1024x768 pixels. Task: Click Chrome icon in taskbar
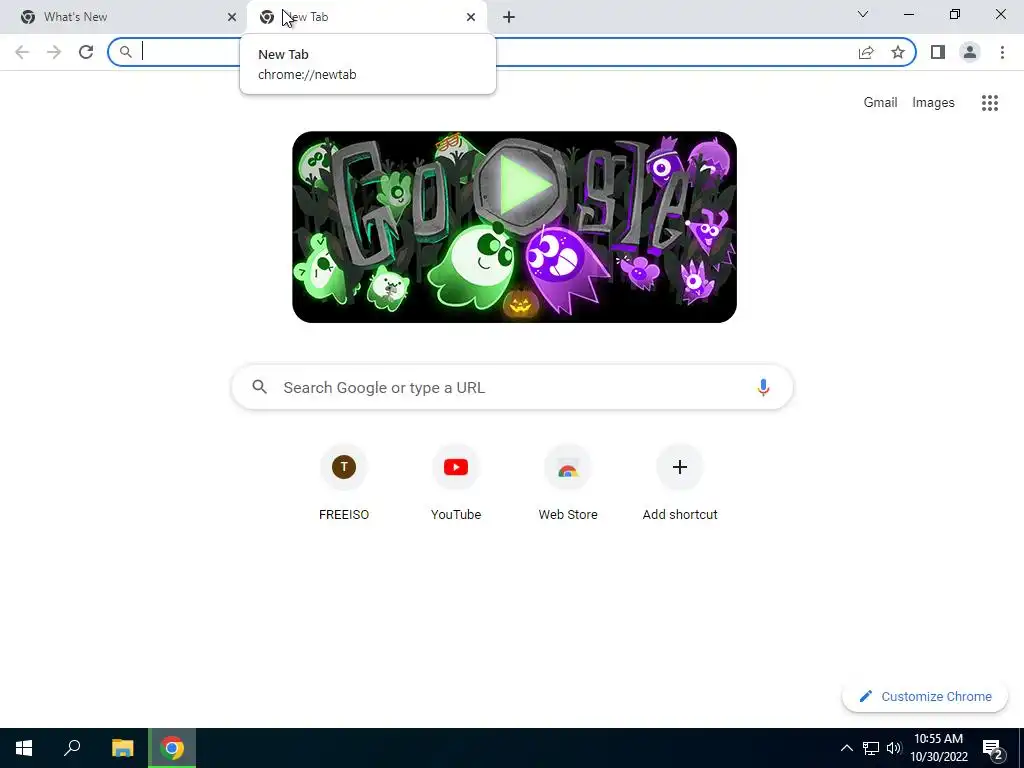coord(172,748)
